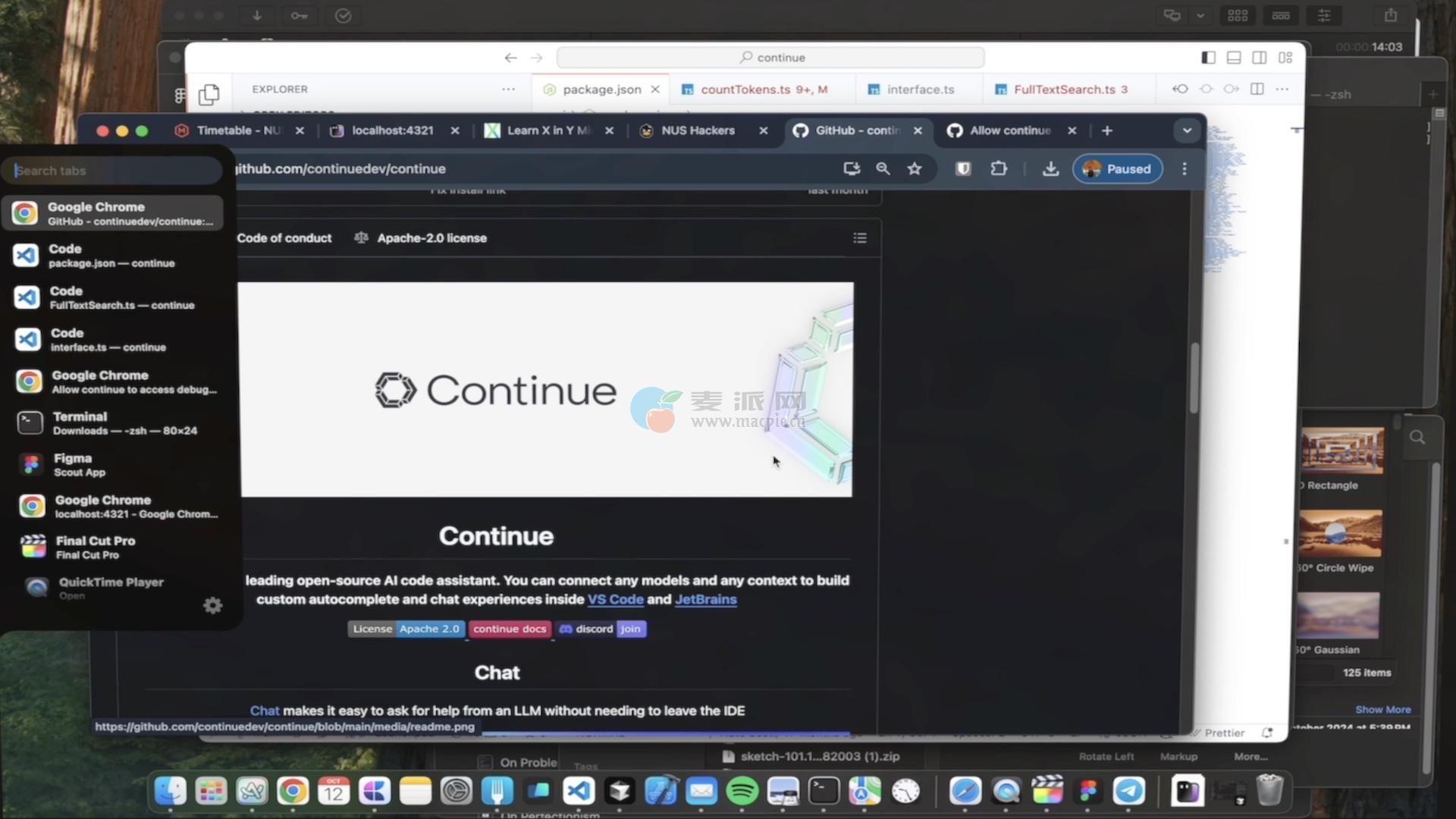Click the bookmark star icon in Chrome
Image resolution: width=1456 pixels, height=819 pixels.
click(x=915, y=168)
